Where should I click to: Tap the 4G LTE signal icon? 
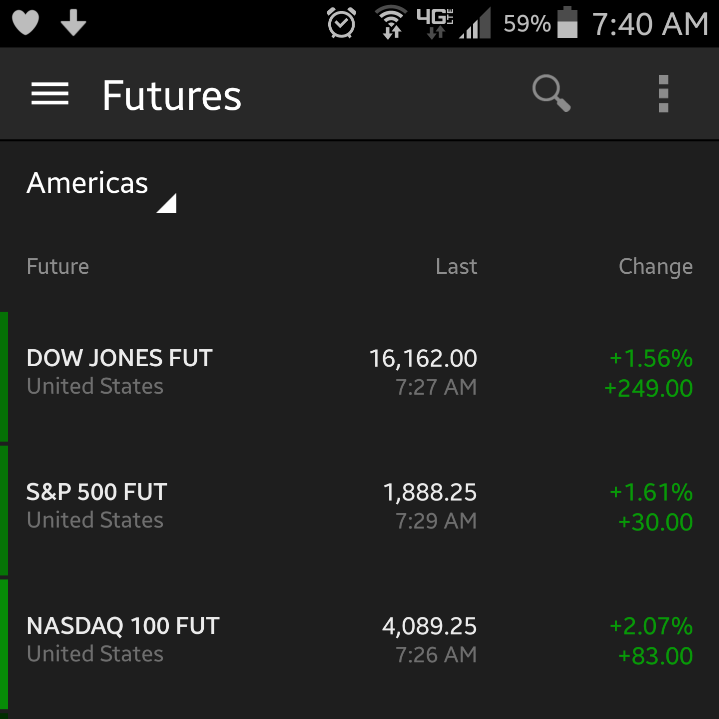click(435, 22)
